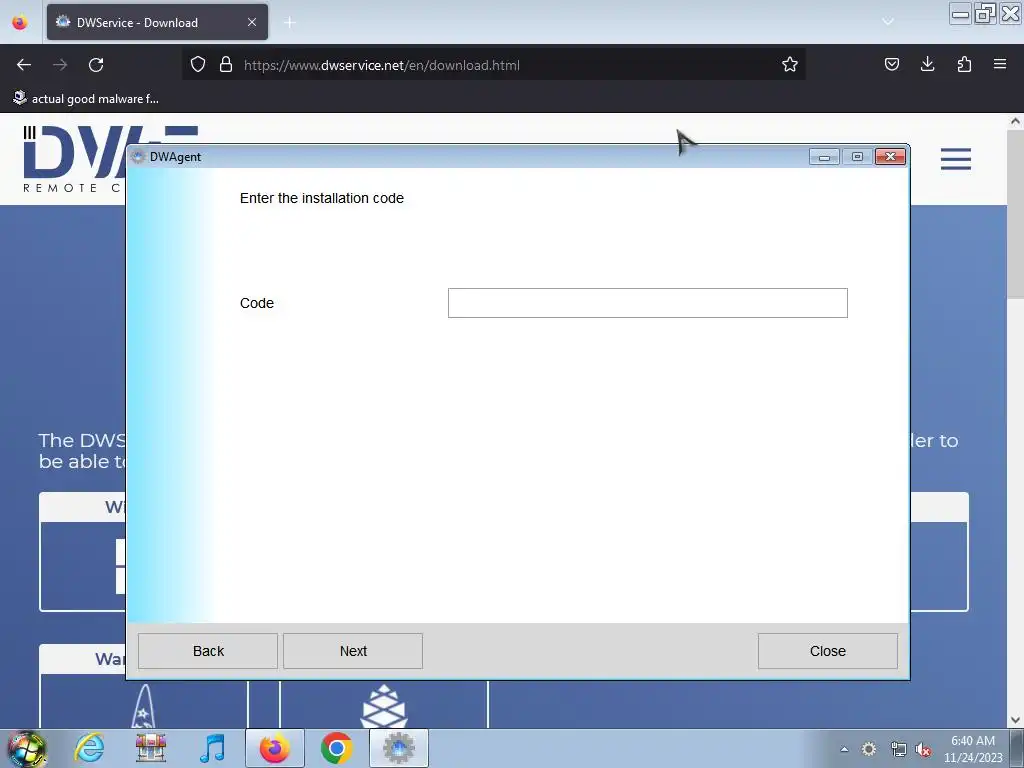Maximize the DWAgent dialog window
The image size is (1024, 768).
[857, 157]
